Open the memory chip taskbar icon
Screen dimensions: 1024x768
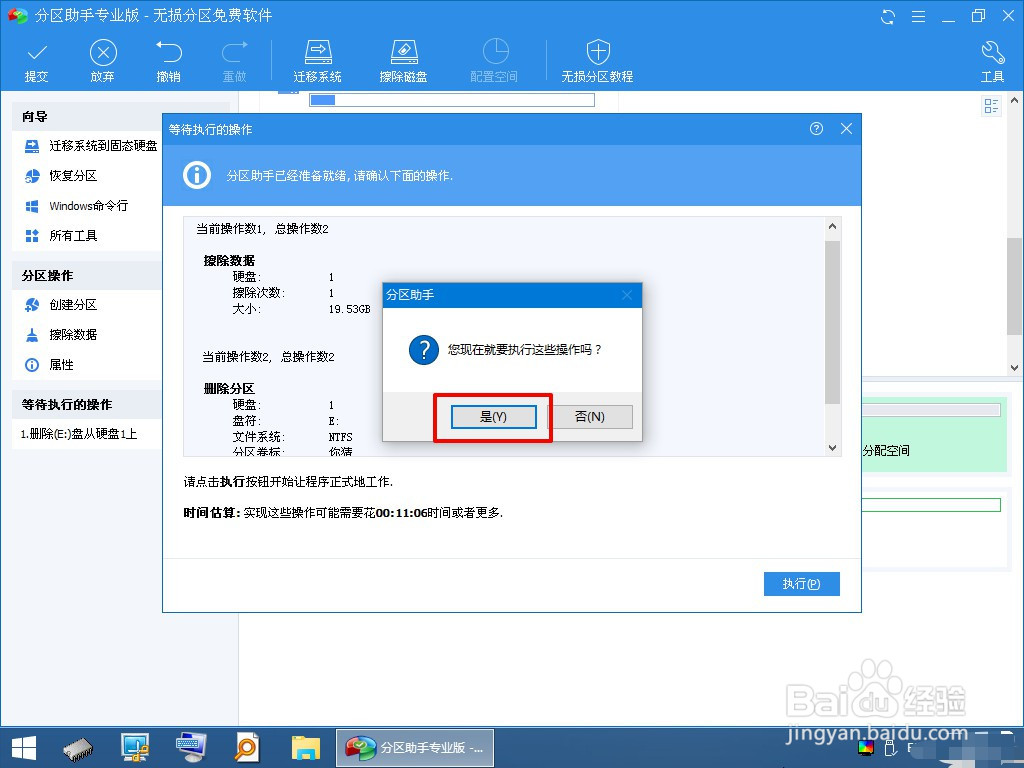[x=78, y=748]
